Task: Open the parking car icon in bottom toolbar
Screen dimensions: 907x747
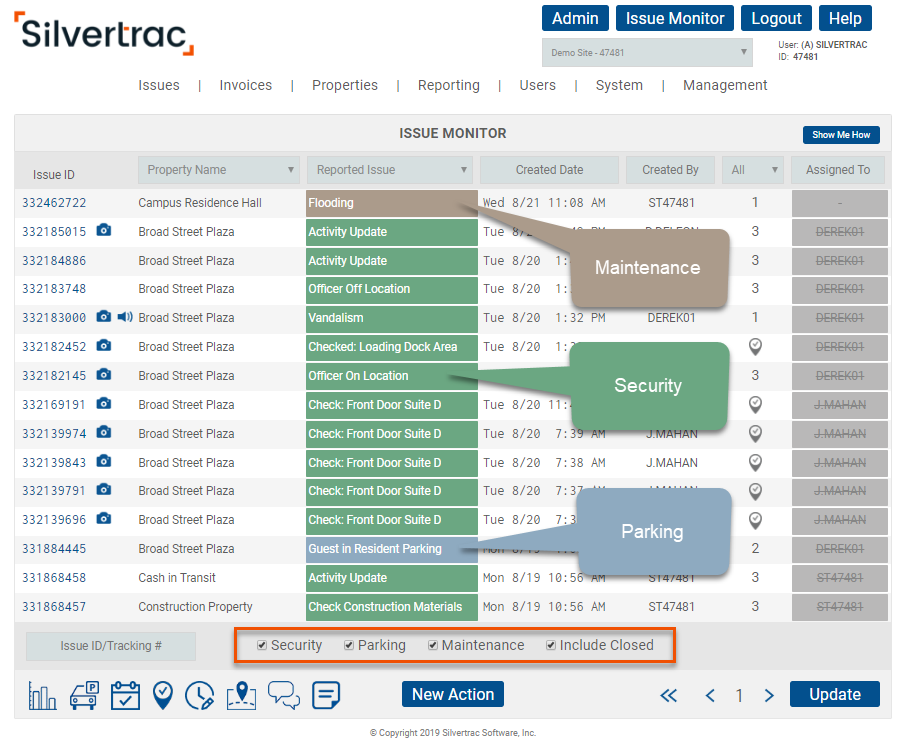Action: point(84,695)
